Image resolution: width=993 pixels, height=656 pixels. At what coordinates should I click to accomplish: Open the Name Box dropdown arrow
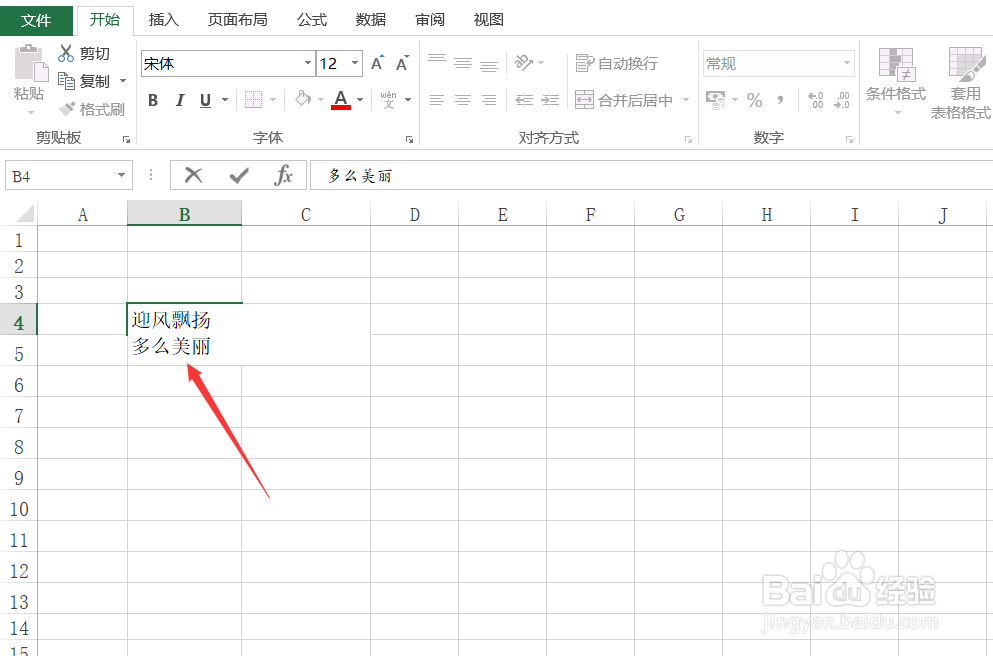pyautogui.click(x=121, y=175)
